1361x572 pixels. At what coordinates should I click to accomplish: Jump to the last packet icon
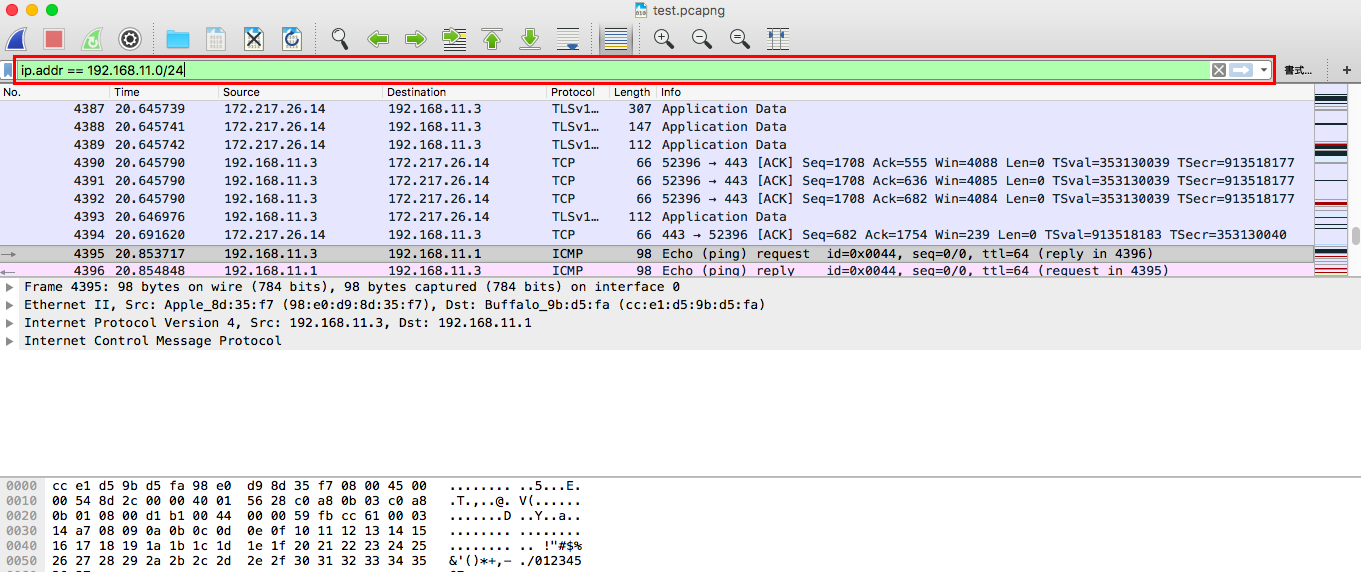coord(530,39)
